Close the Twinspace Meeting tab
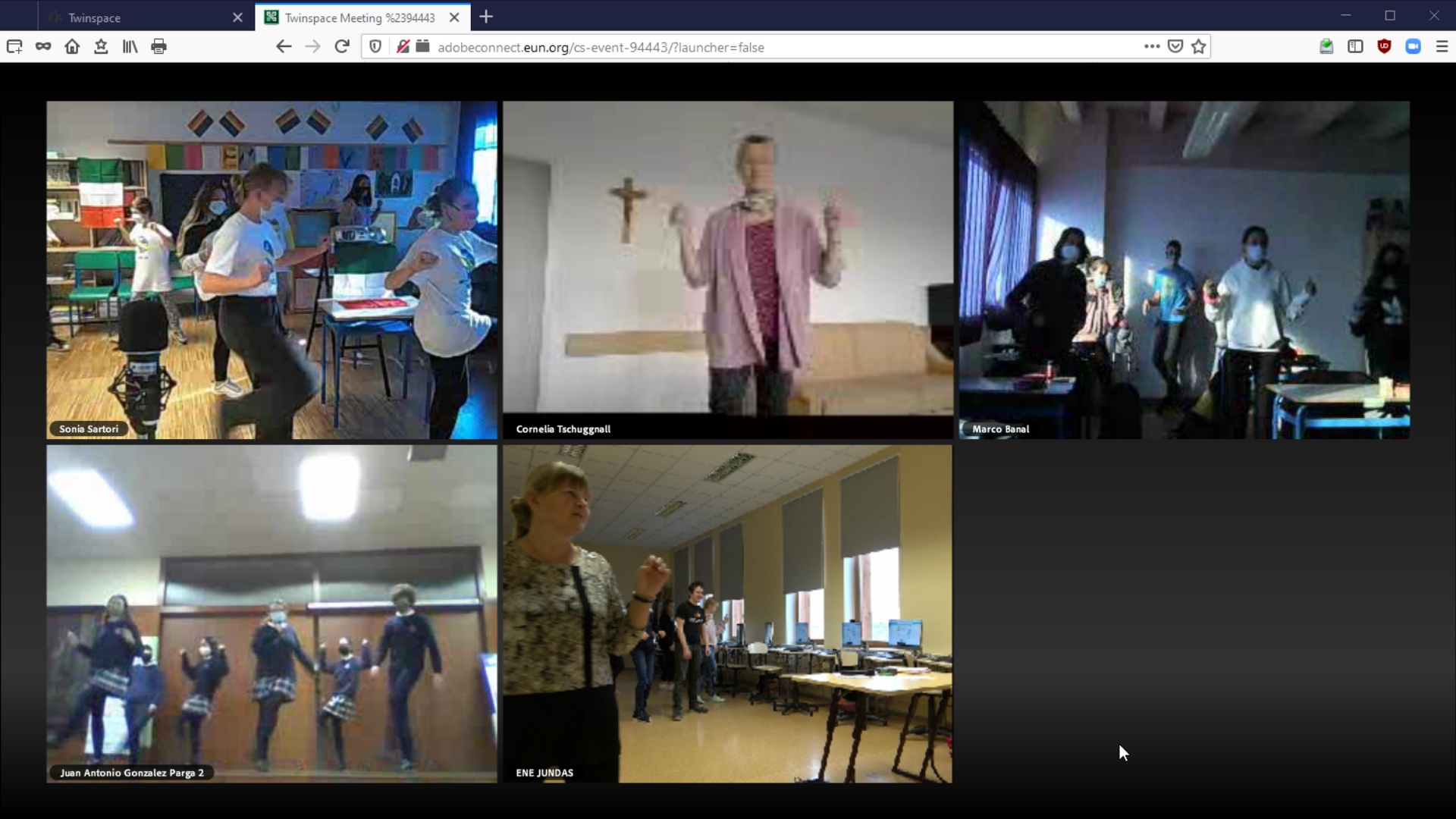Viewport: 1456px width, 819px height. point(454,17)
